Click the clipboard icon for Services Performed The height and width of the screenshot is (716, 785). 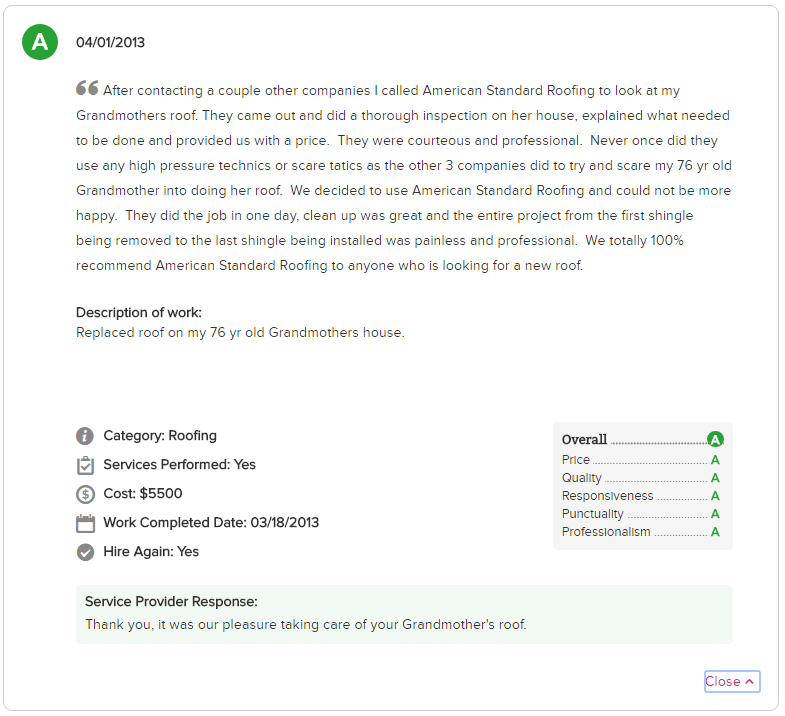(85, 465)
